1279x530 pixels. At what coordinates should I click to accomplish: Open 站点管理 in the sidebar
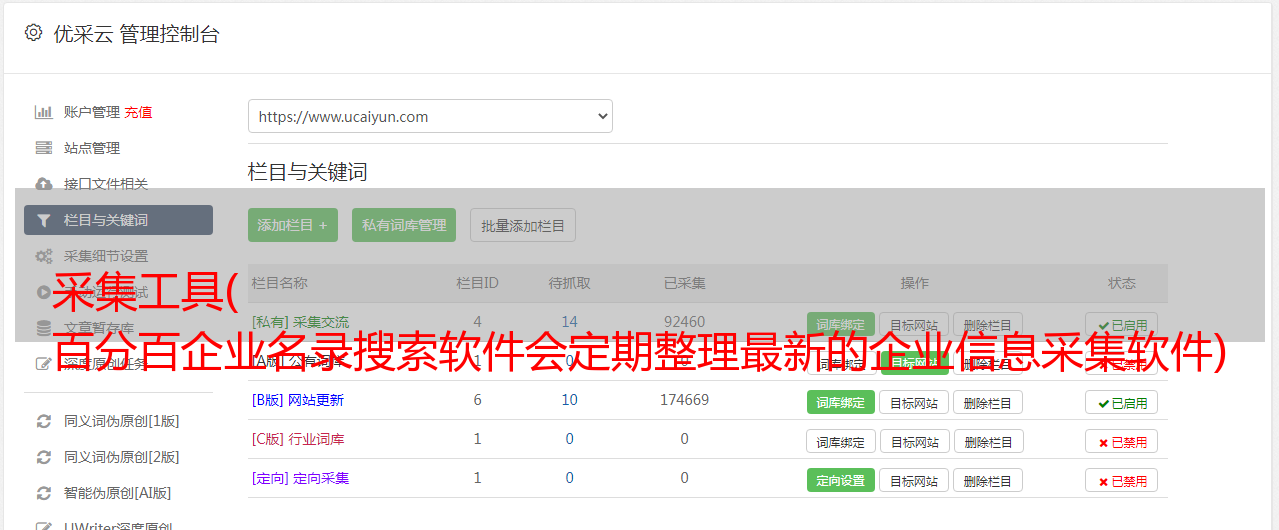pyautogui.click(x=92, y=148)
